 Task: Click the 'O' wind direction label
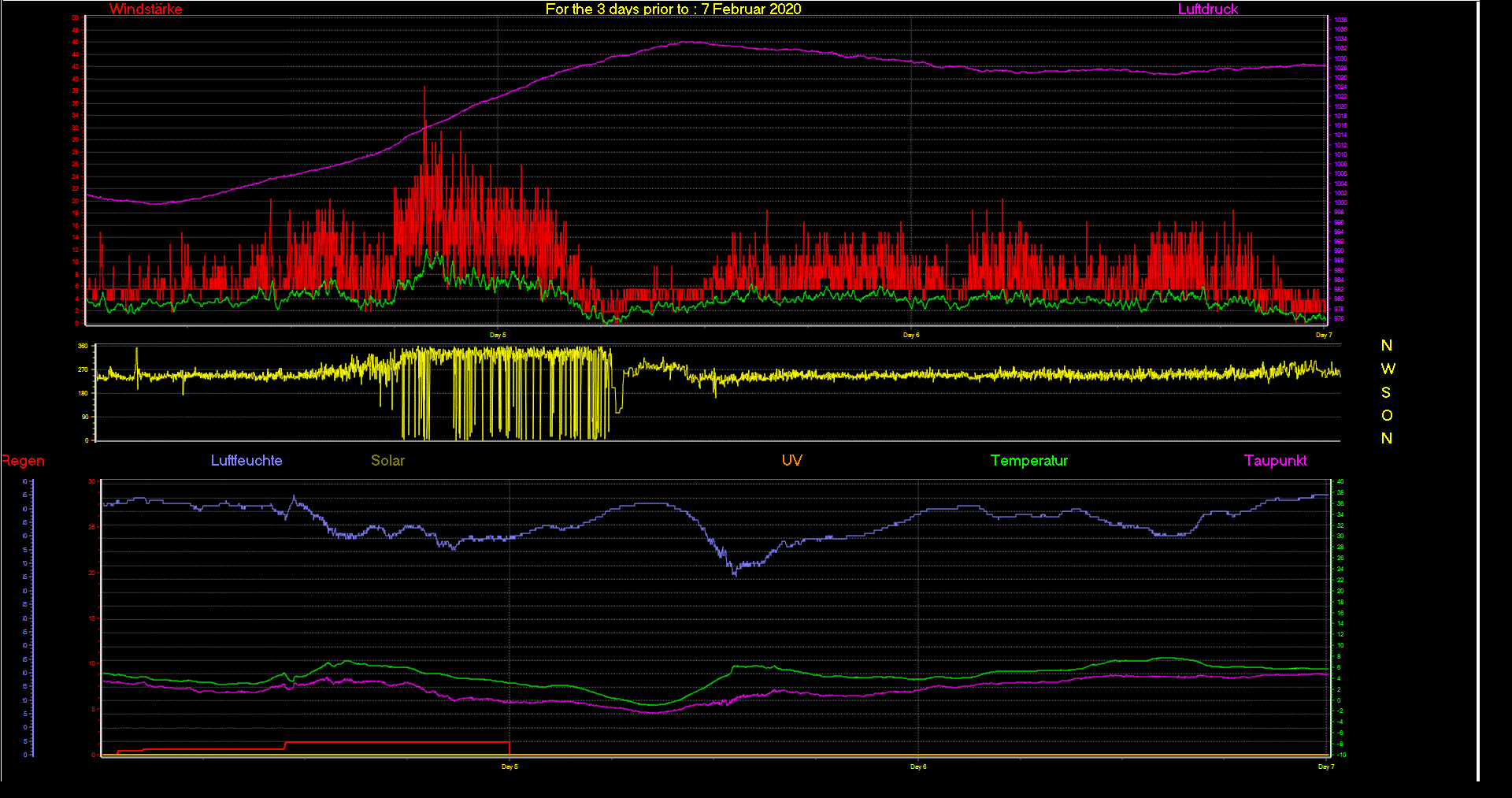pyautogui.click(x=1387, y=415)
